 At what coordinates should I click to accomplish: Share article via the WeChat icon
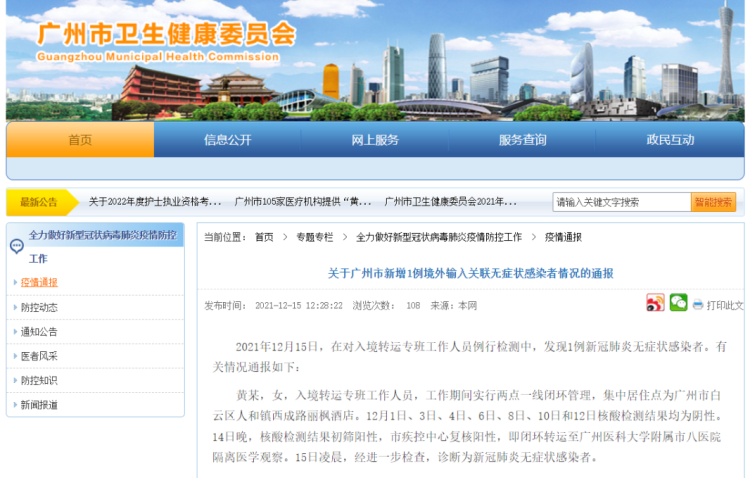click(x=678, y=302)
